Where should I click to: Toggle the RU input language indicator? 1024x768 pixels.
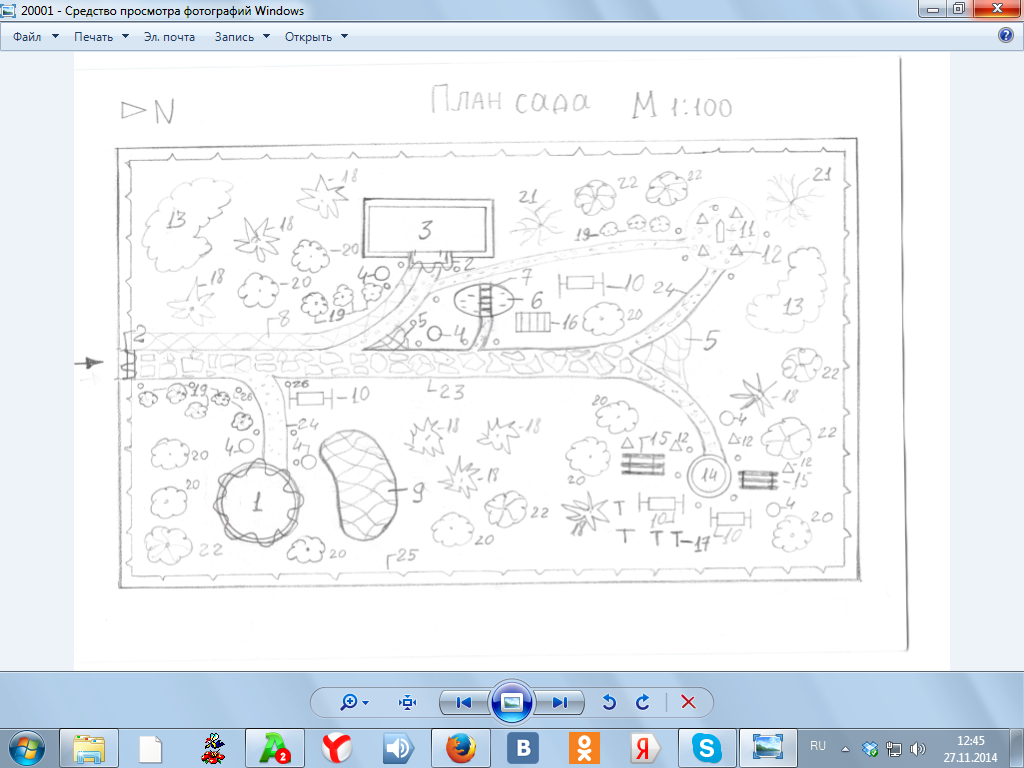[817, 746]
